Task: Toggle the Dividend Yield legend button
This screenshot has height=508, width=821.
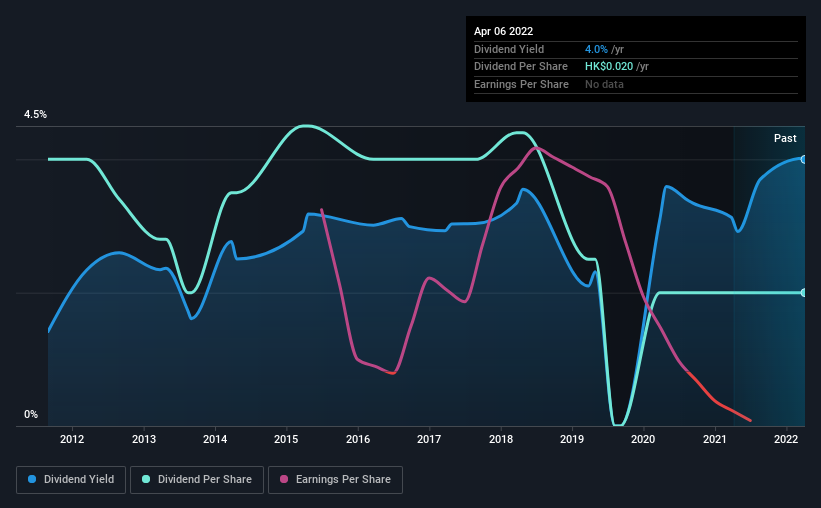Action: click(71, 480)
